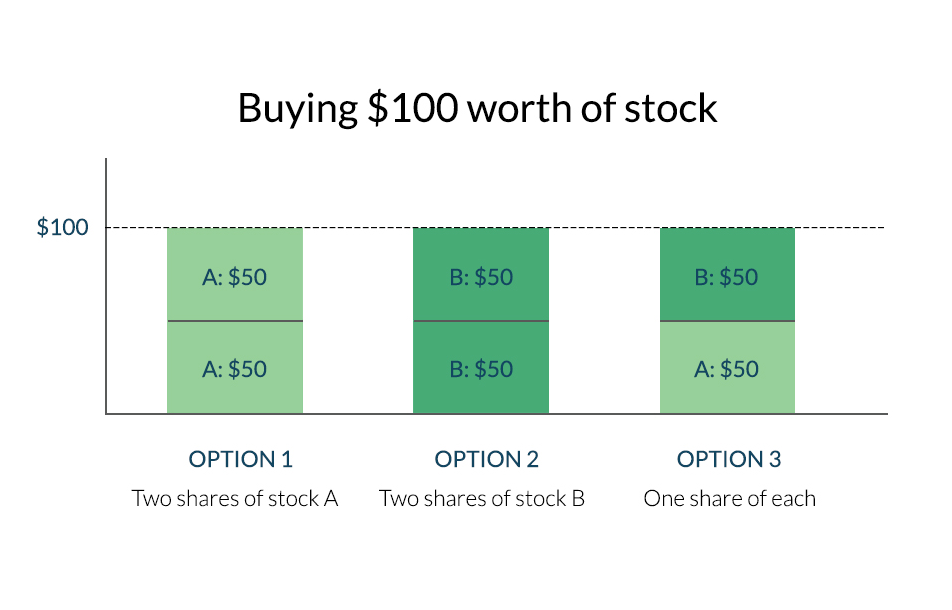Click the OPTION 2 heading
The width and height of the screenshot is (952, 610).
[x=486, y=459]
